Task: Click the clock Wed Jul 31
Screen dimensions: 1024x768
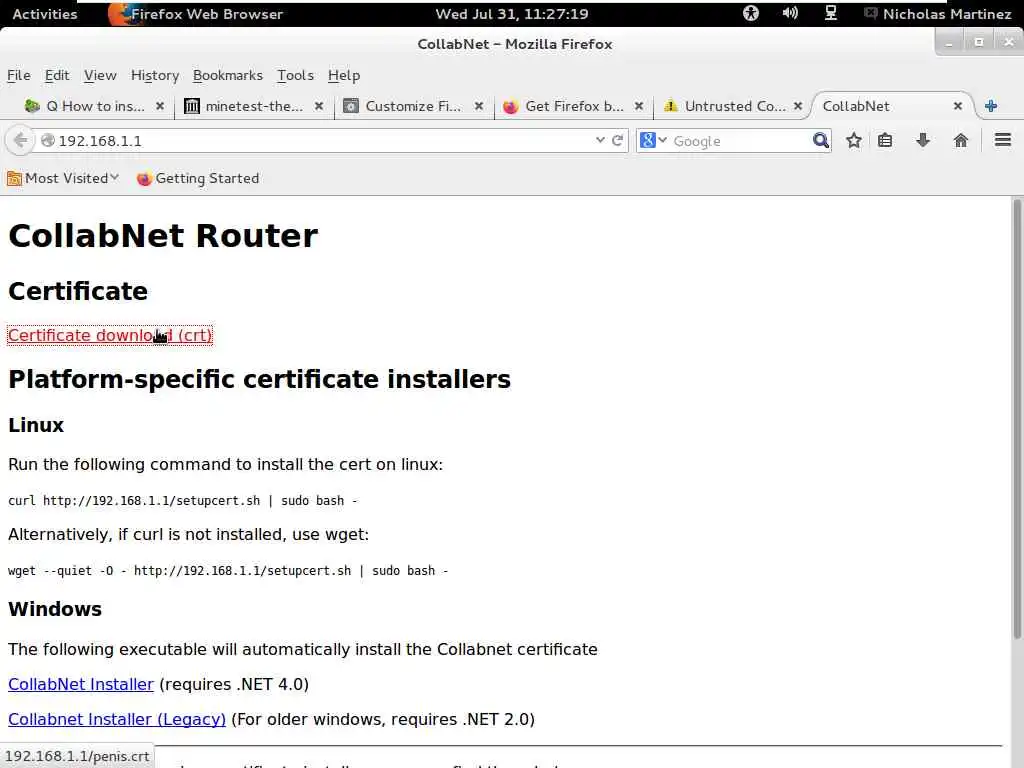Action: [x=512, y=14]
